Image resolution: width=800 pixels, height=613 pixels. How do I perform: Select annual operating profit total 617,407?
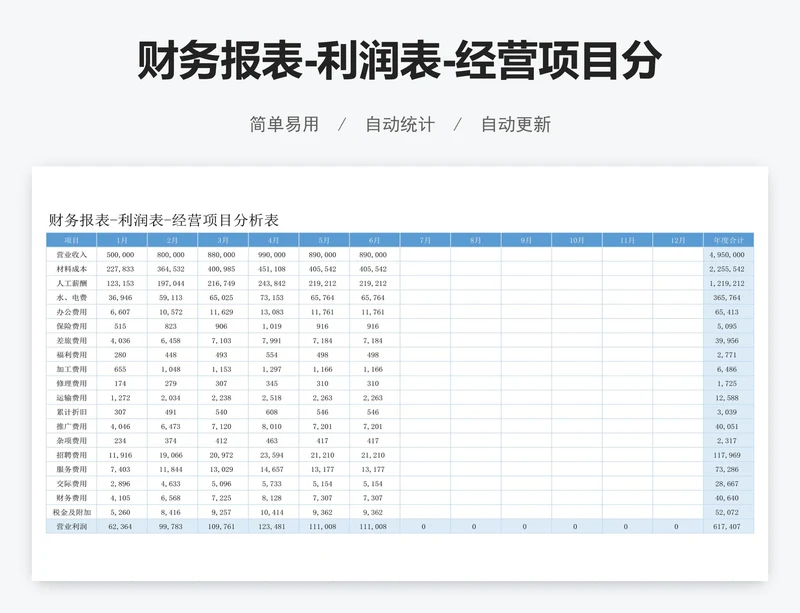coord(727,526)
